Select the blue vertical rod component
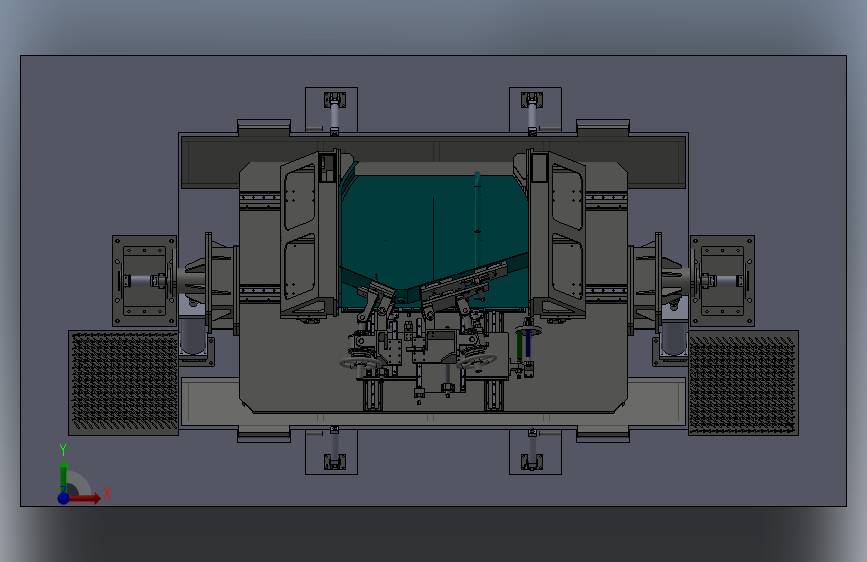The image size is (867, 562). click(528, 342)
